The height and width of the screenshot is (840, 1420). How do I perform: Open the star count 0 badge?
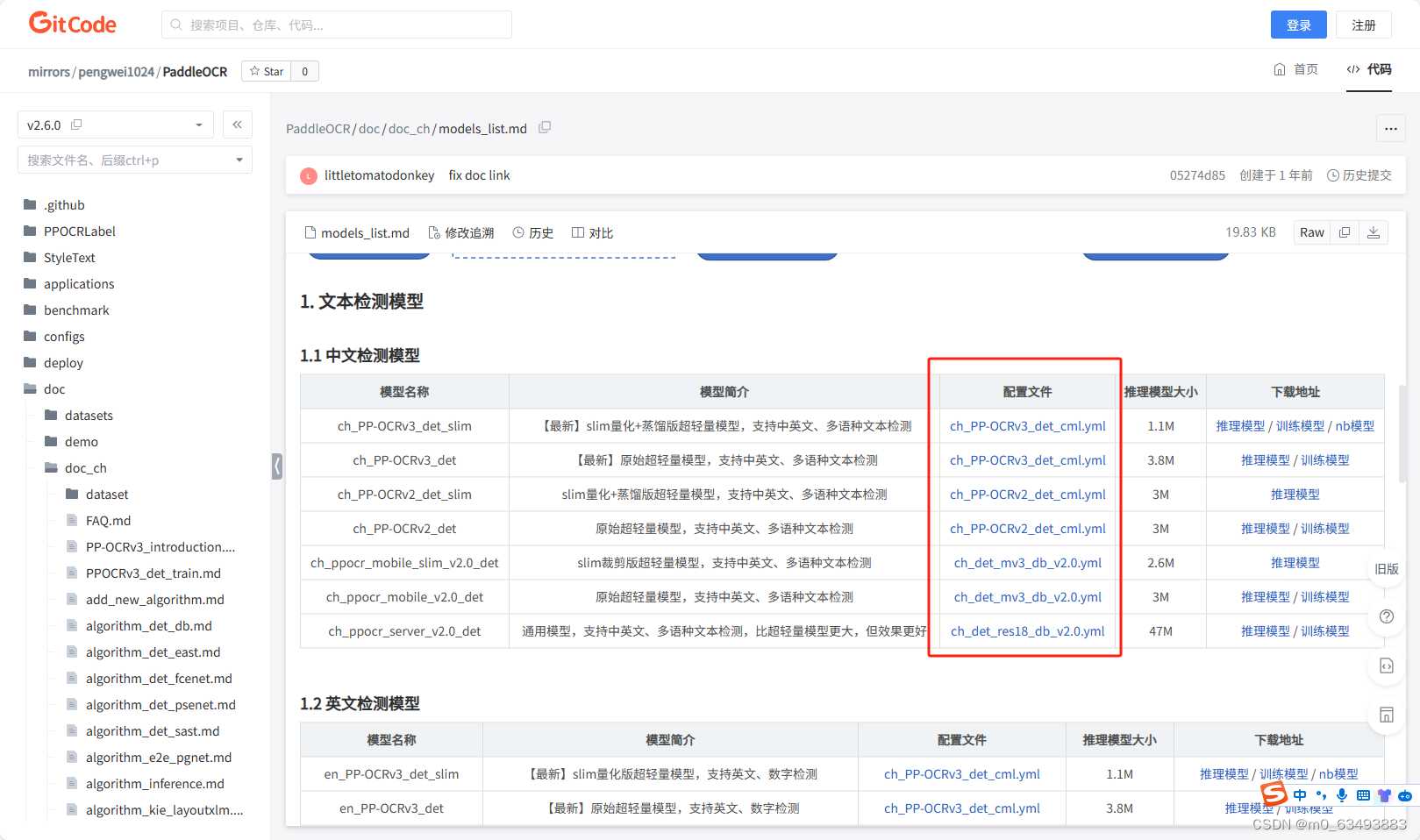click(304, 71)
